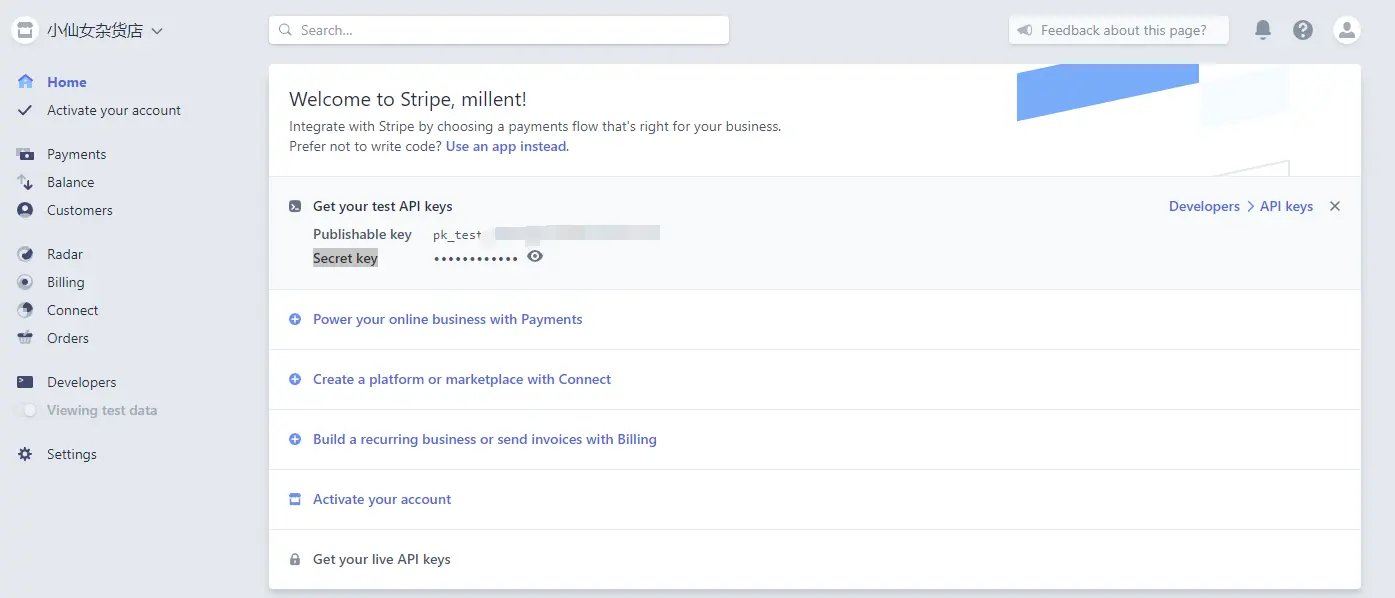The height and width of the screenshot is (598, 1395).
Task: Open Radar in sidebar
Action: pyautogui.click(x=65, y=254)
